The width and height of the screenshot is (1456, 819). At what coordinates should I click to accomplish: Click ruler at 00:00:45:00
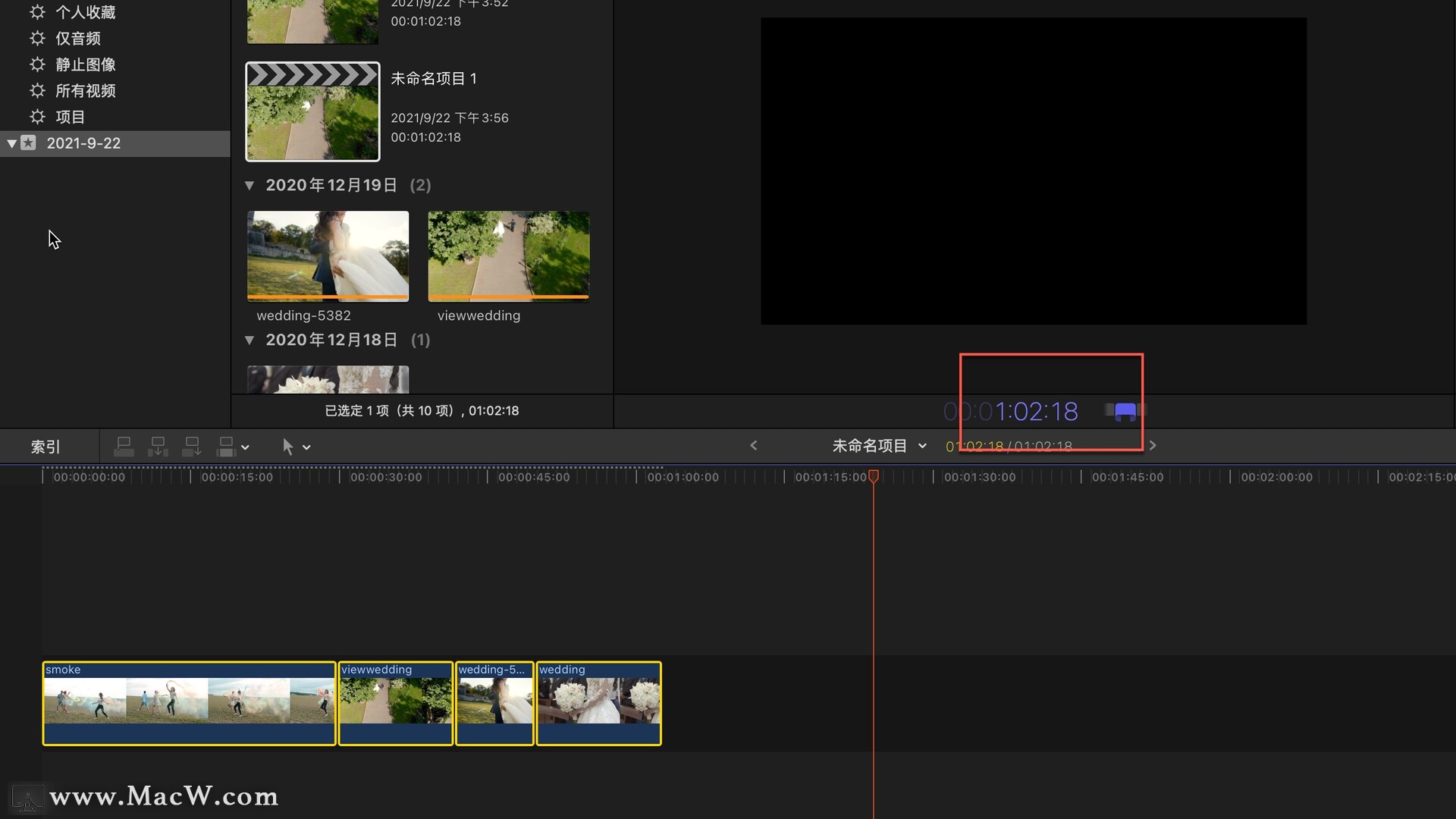click(x=534, y=477)
